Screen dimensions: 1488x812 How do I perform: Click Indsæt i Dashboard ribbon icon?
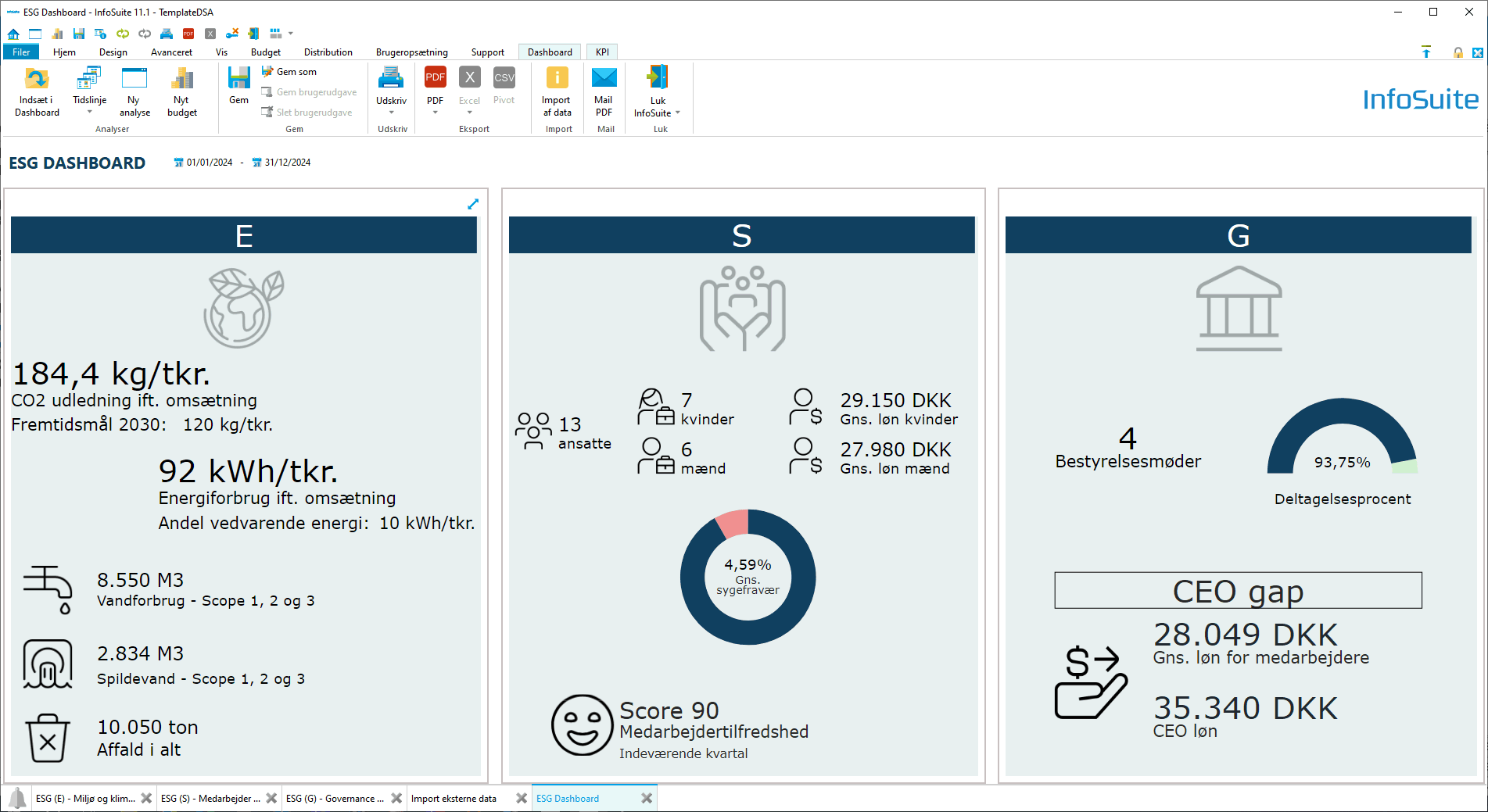37,92
